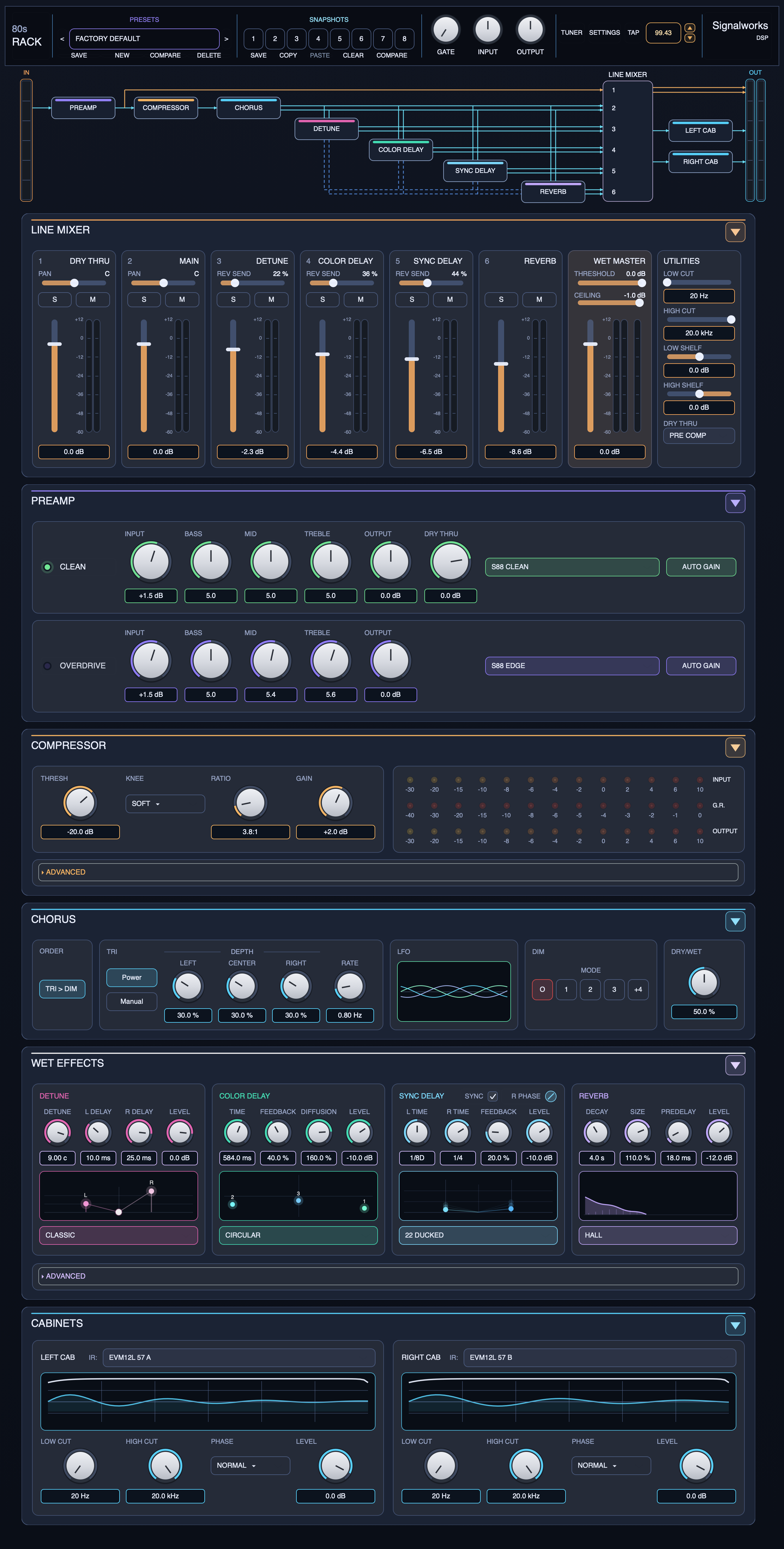Select the COMPRESSOR block in signal chain
This screenshot has height=1549, width=784.
[x=166, y=108]
